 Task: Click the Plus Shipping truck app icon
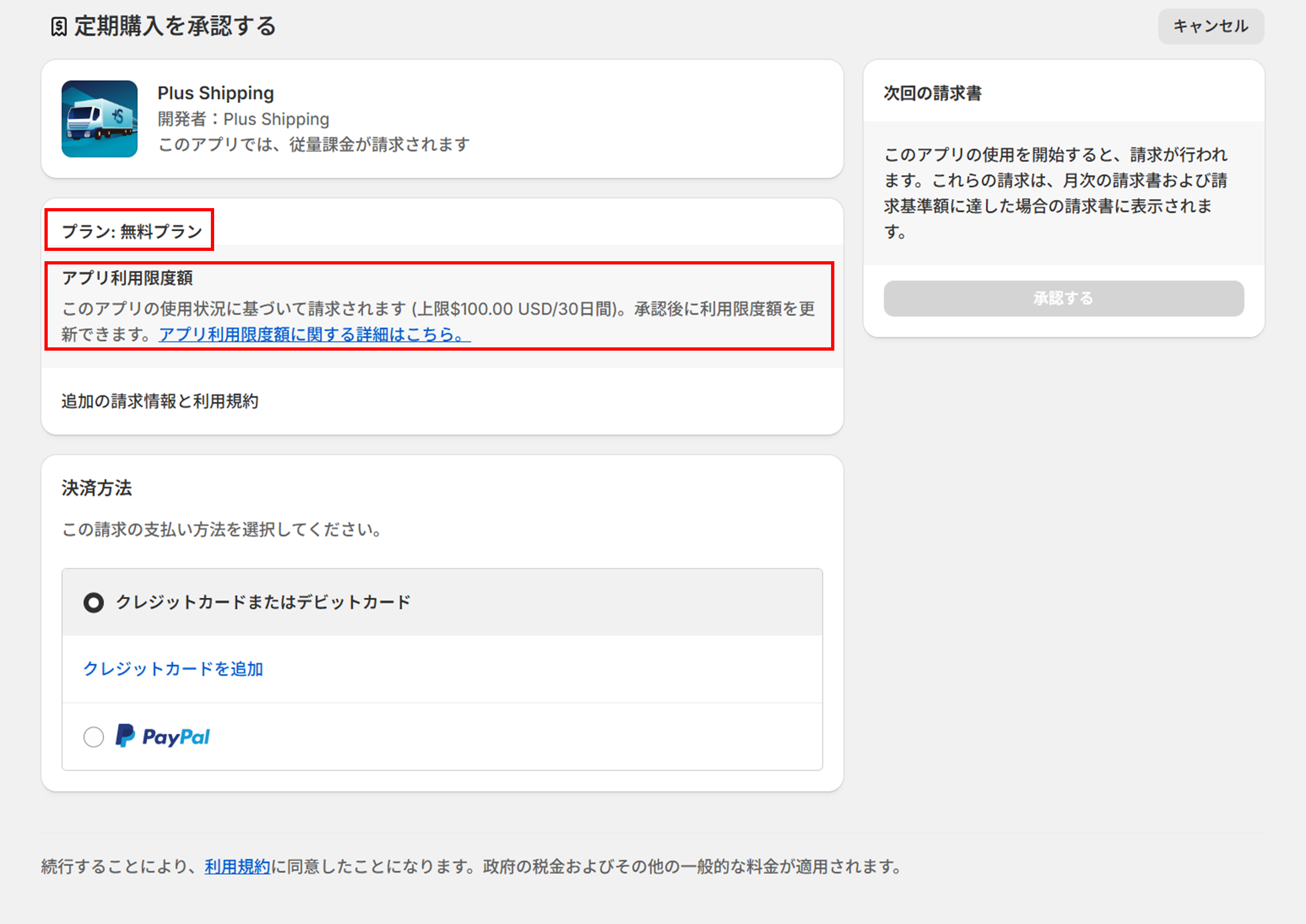point(100,119)
